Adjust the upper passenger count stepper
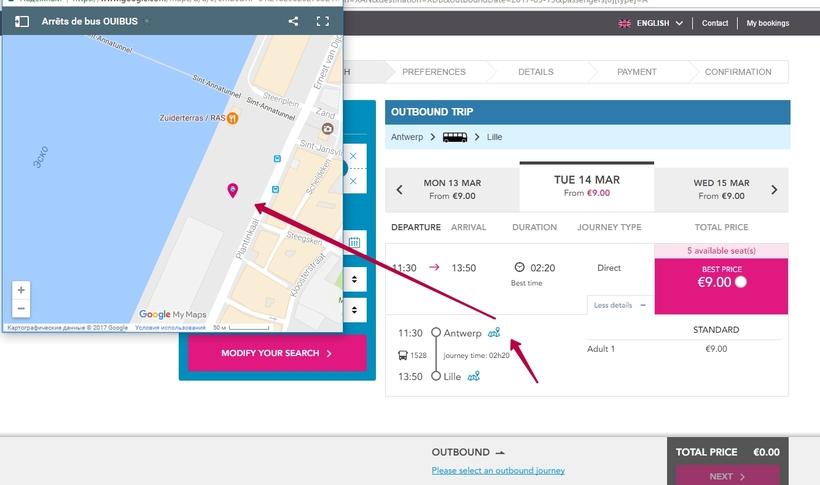The image size is (820, 485). click(x=355, y=279)
